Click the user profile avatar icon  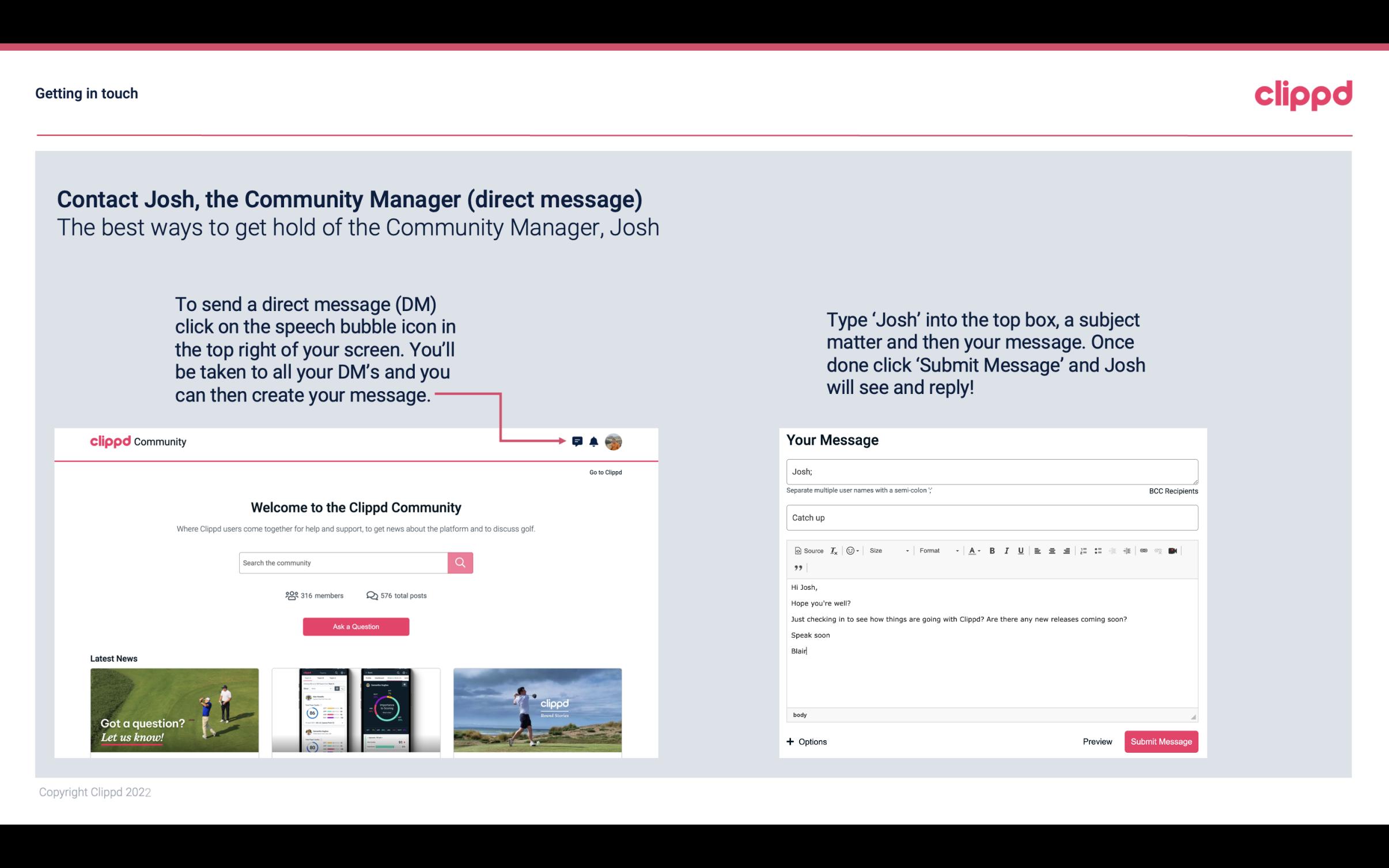pos(614,442)
